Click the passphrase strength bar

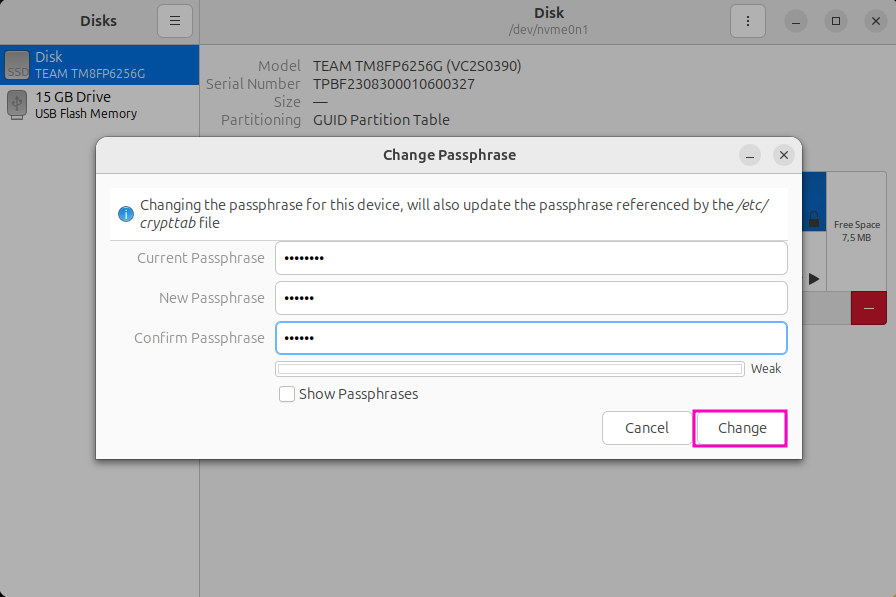coord(510,369)
